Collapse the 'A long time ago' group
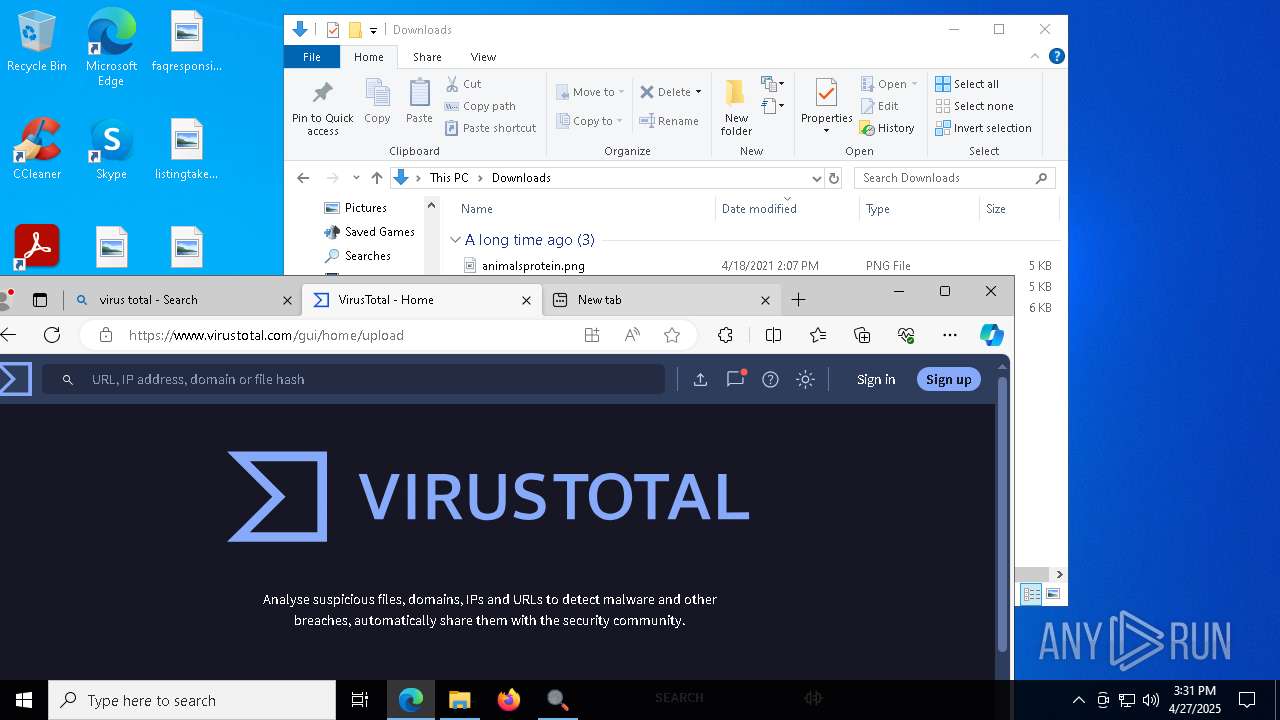Image resolution: width=1280 pixels, height=720 pixels. [455, 240]
